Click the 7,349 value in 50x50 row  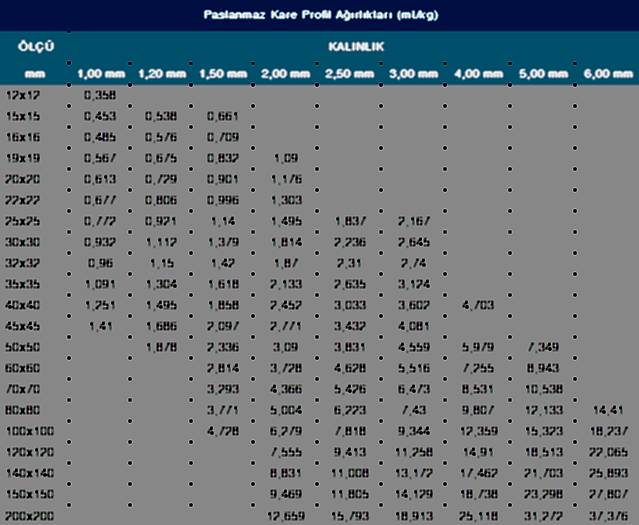pyautogui.click(x=541, y=347)
